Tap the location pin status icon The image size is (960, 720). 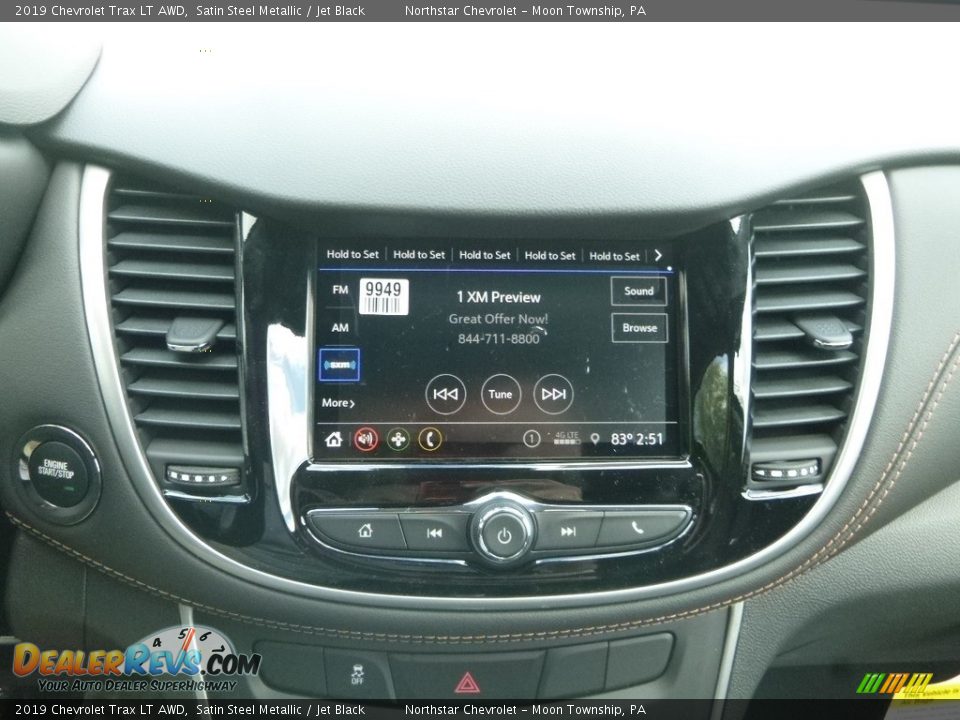[x=595, y=439]
